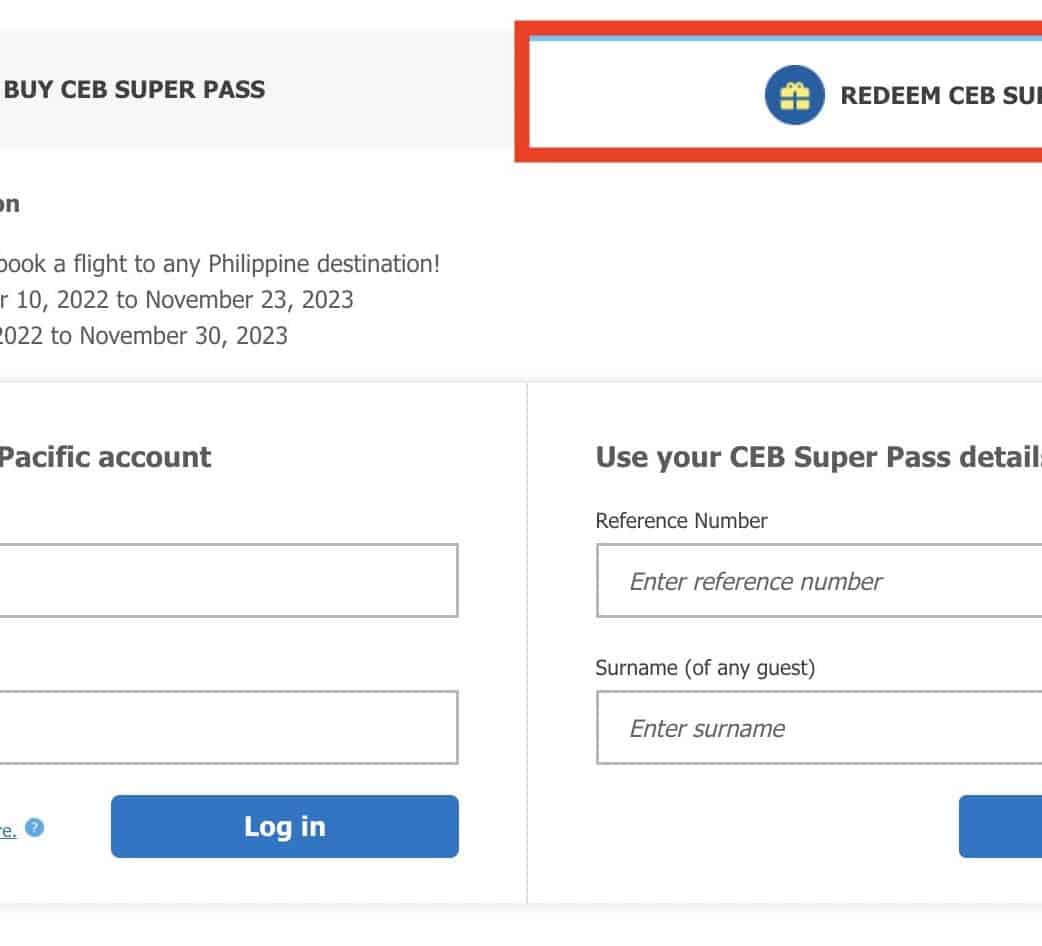Click the bold heading above the flight description
The width and height of the screenshot is (1042, 946).
click(9, 205)
